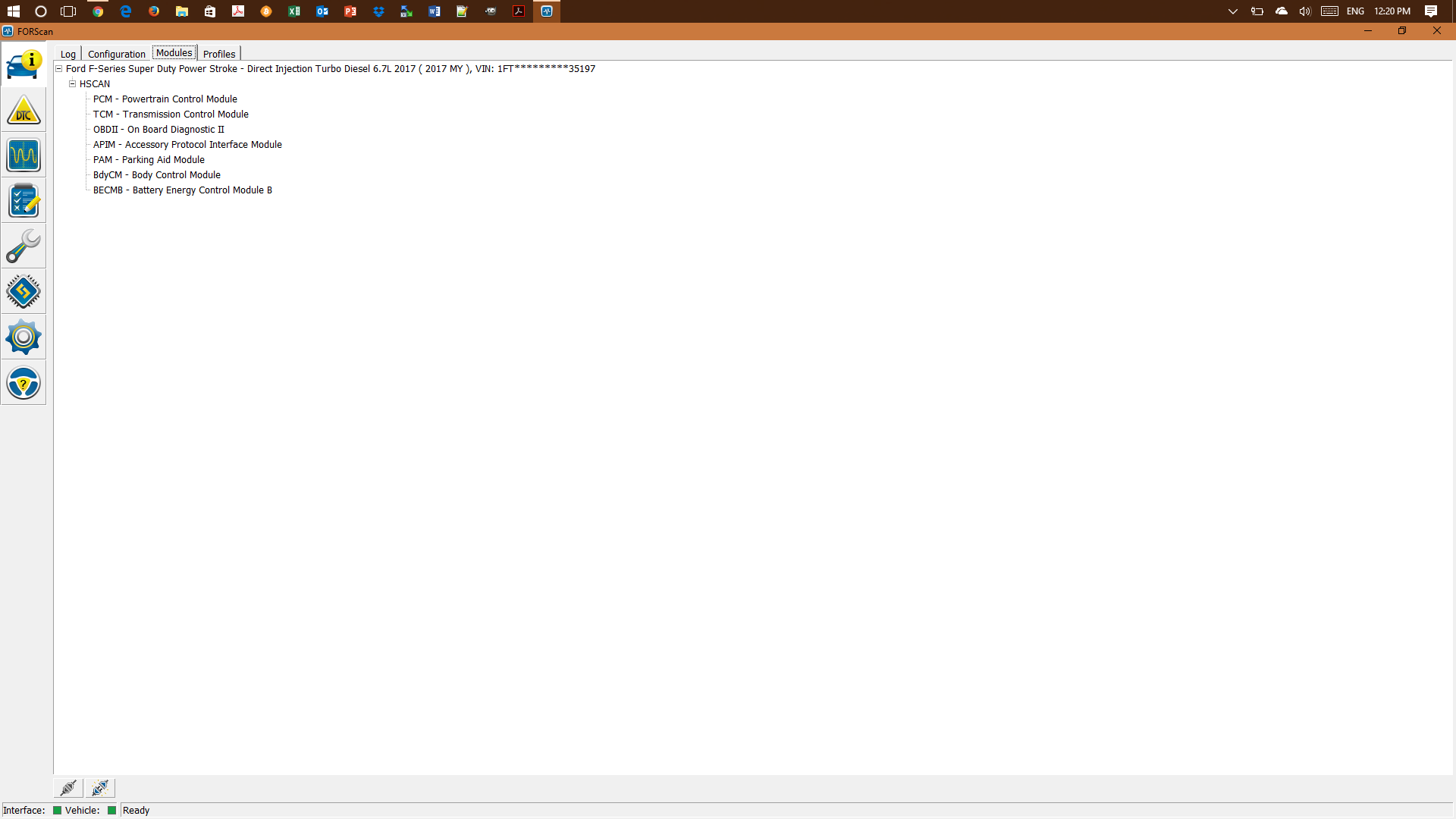1456x819 pixels.
Task: Click the connection test plug icon
Action: (99, 788)
